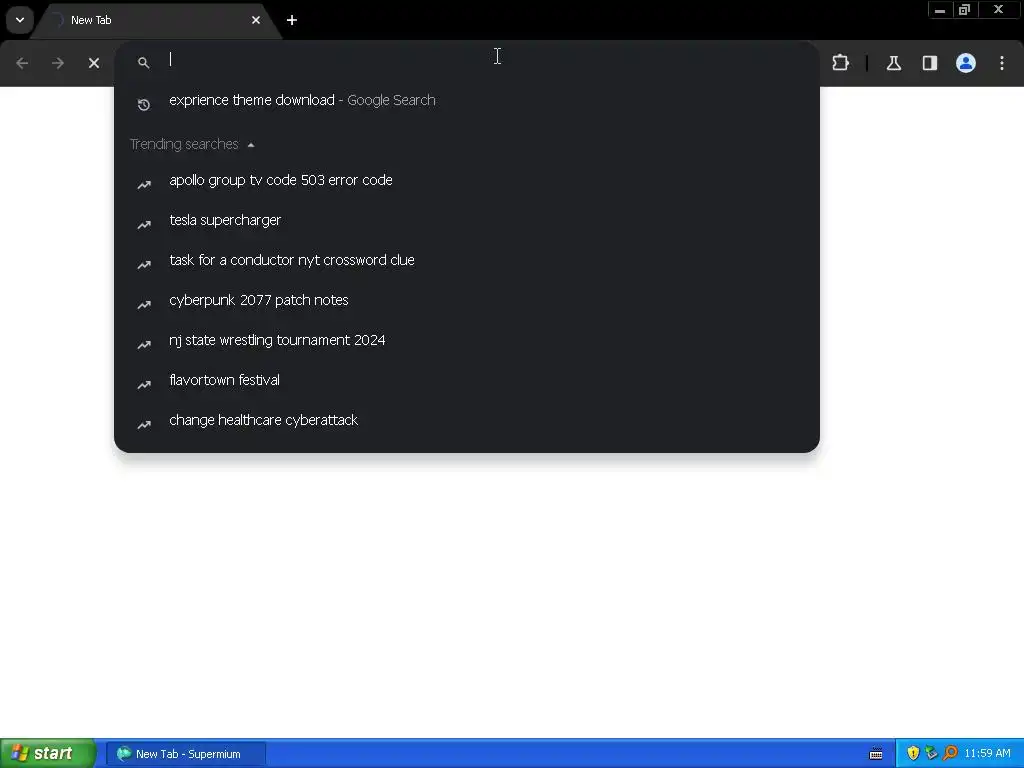The width and height of the screenshot is (1024, 768).
Task: Select 'flavortown festival' trending search
Action: [467, 380]
